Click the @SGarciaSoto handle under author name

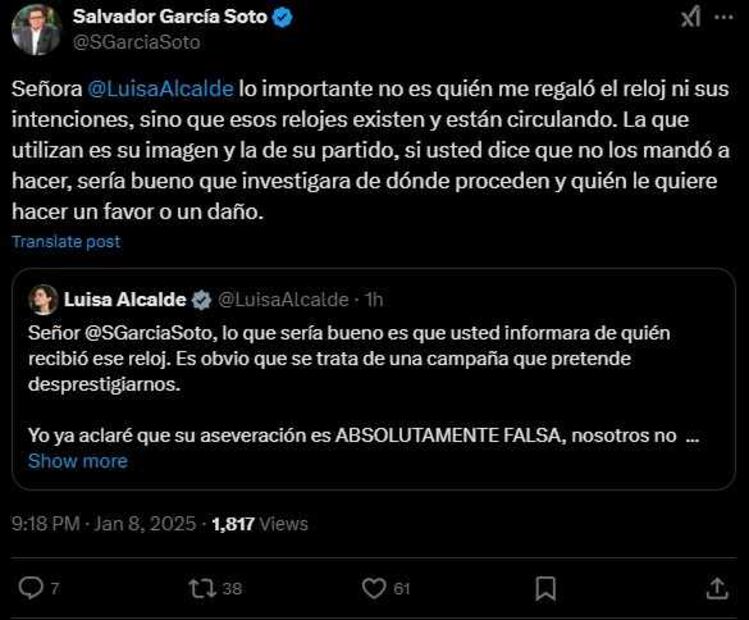coord(137,42)
